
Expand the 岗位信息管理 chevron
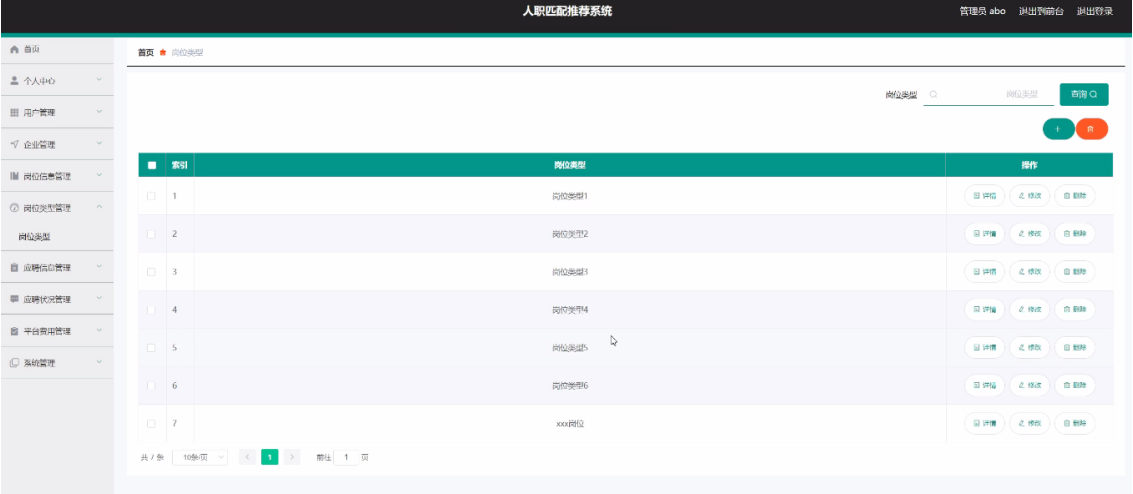[x=100, y=176]
